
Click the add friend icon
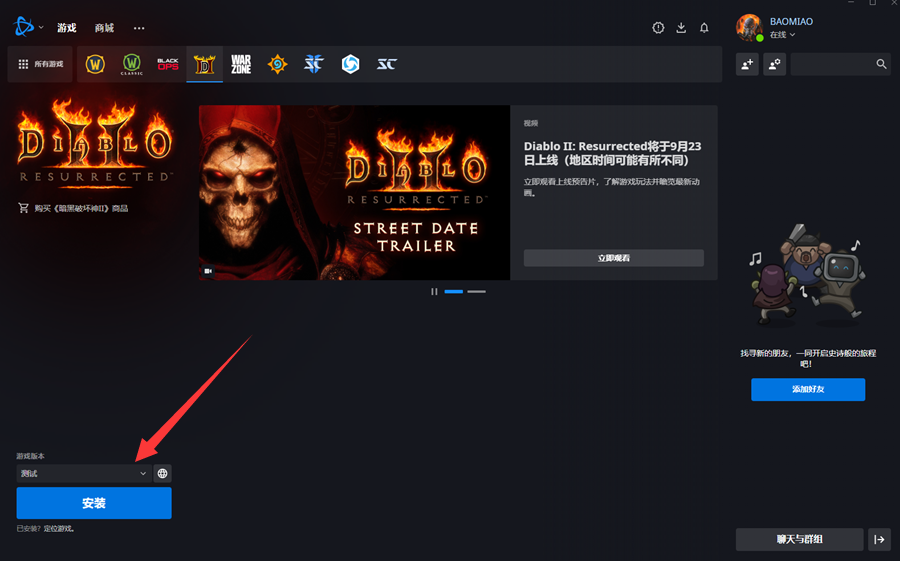[747, 64]
